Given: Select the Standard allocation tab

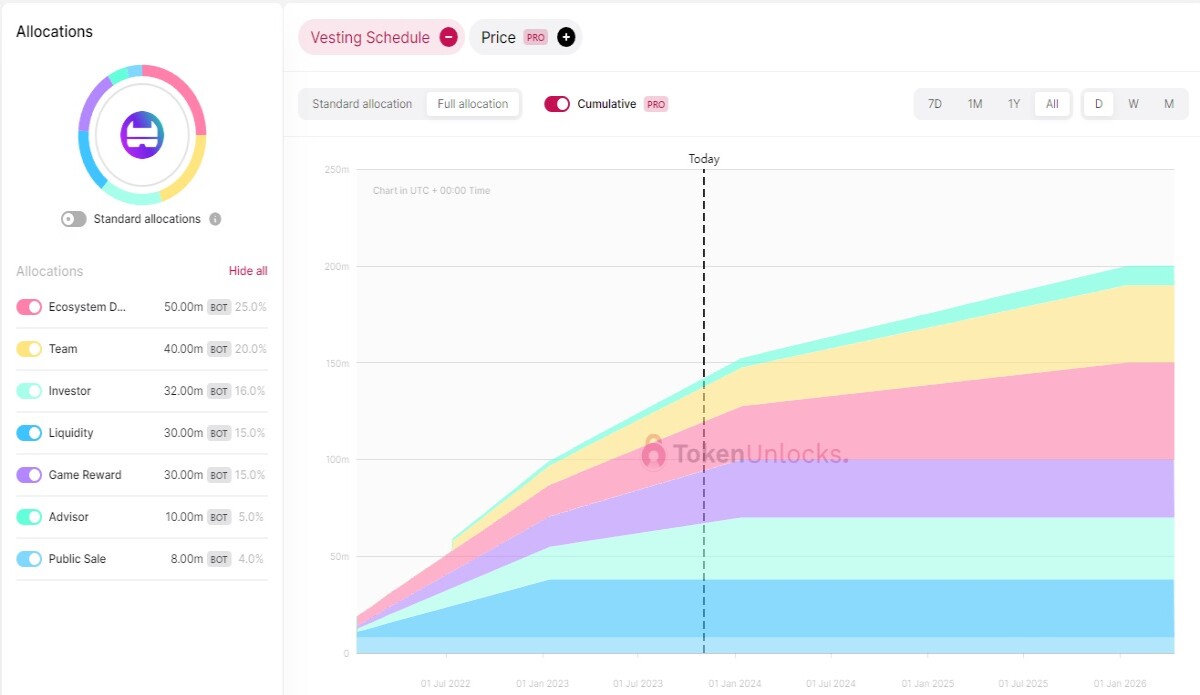Looking at the screenshot, I should (x=362, y=104).
